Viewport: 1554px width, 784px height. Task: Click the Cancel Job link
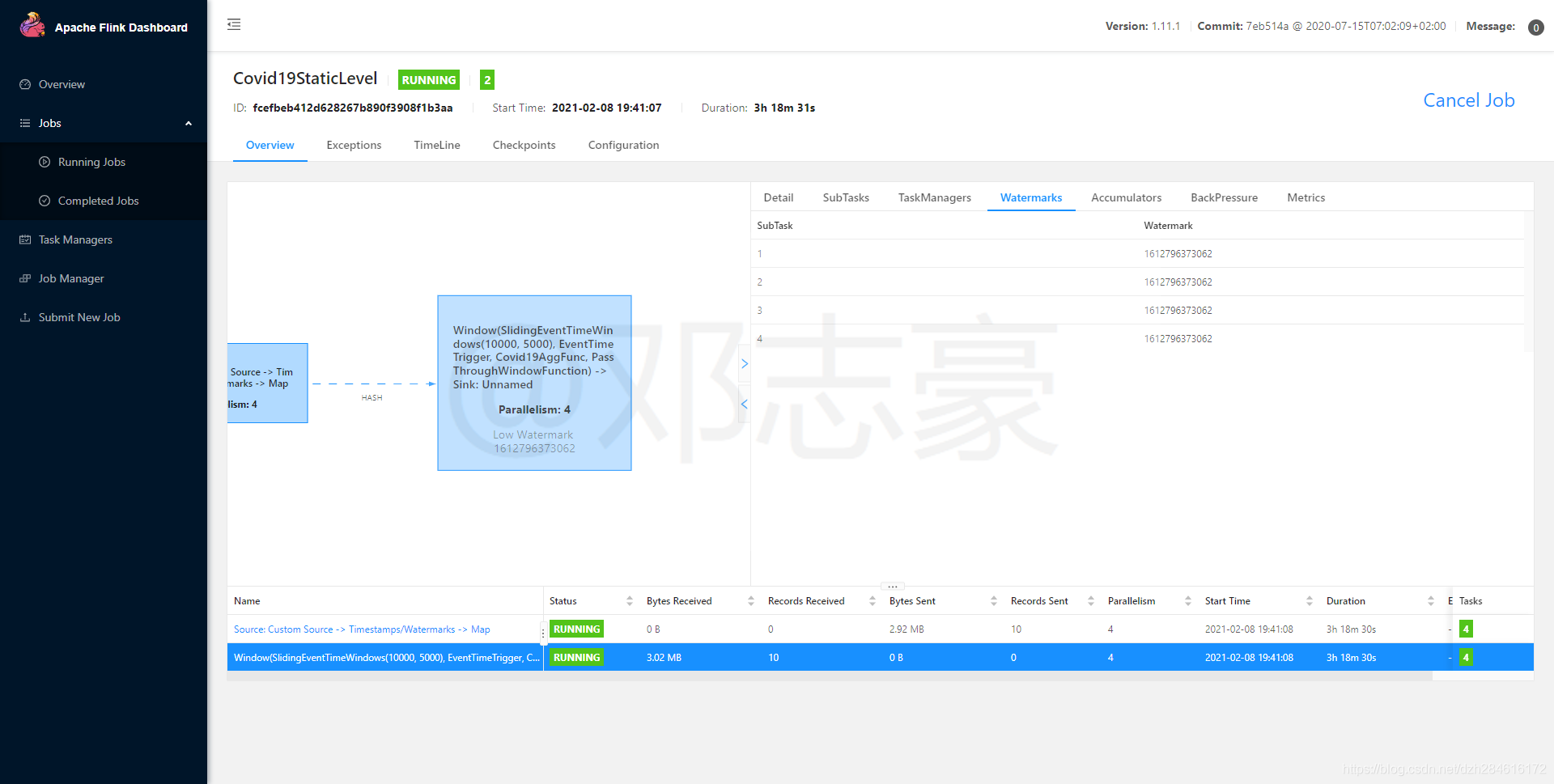coord(1468,100)
